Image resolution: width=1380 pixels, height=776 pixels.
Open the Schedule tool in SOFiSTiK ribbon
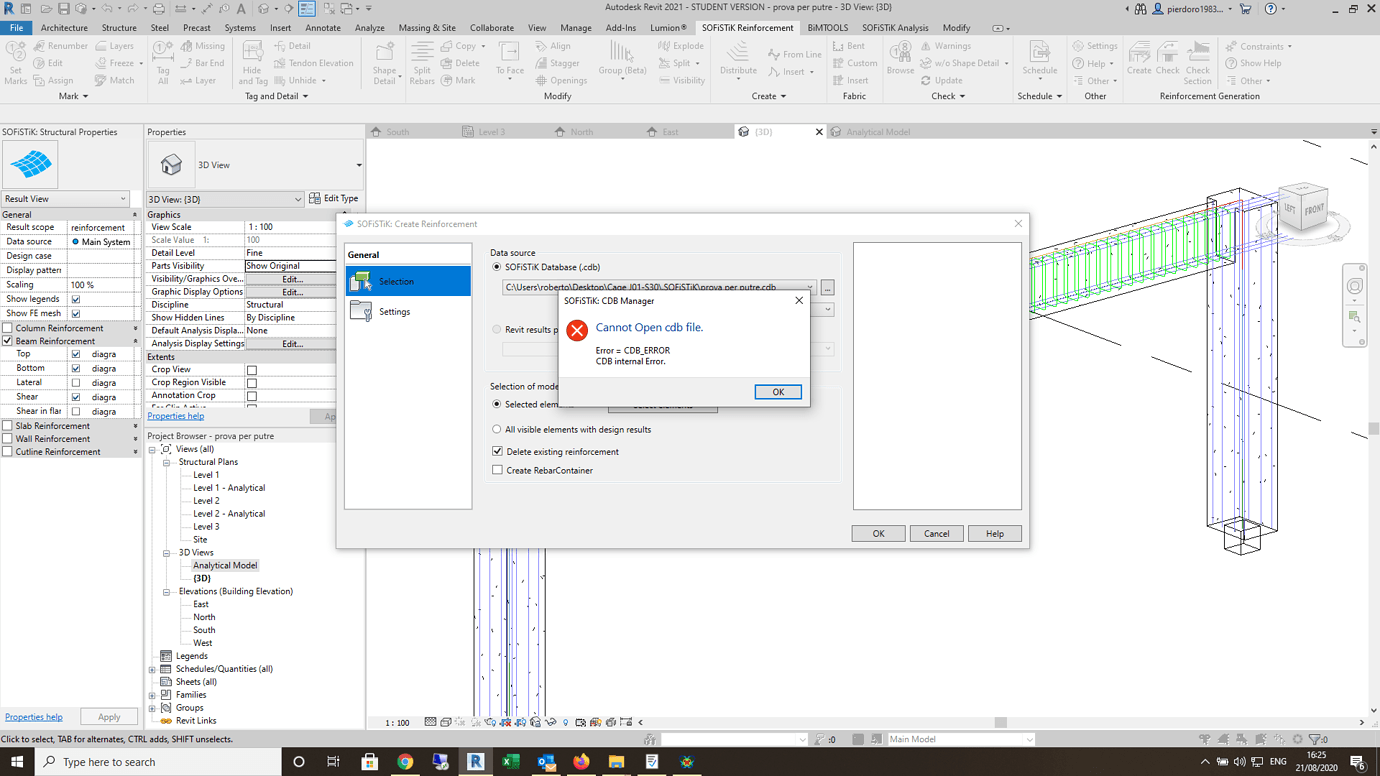[1040, 60]
